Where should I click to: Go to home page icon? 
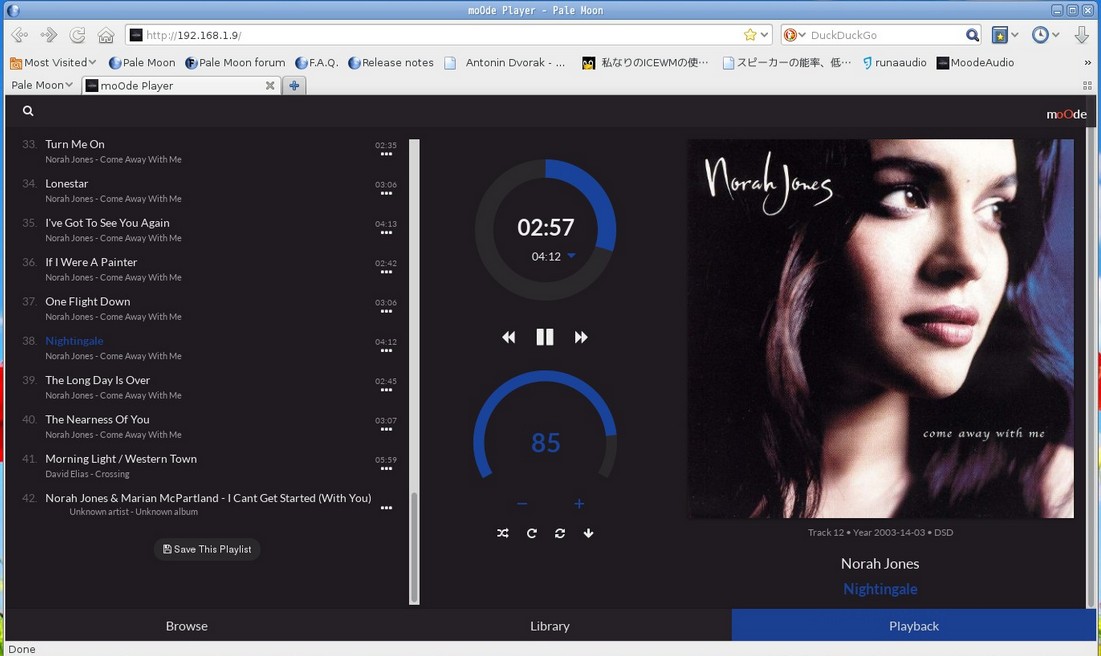[106, 34]
